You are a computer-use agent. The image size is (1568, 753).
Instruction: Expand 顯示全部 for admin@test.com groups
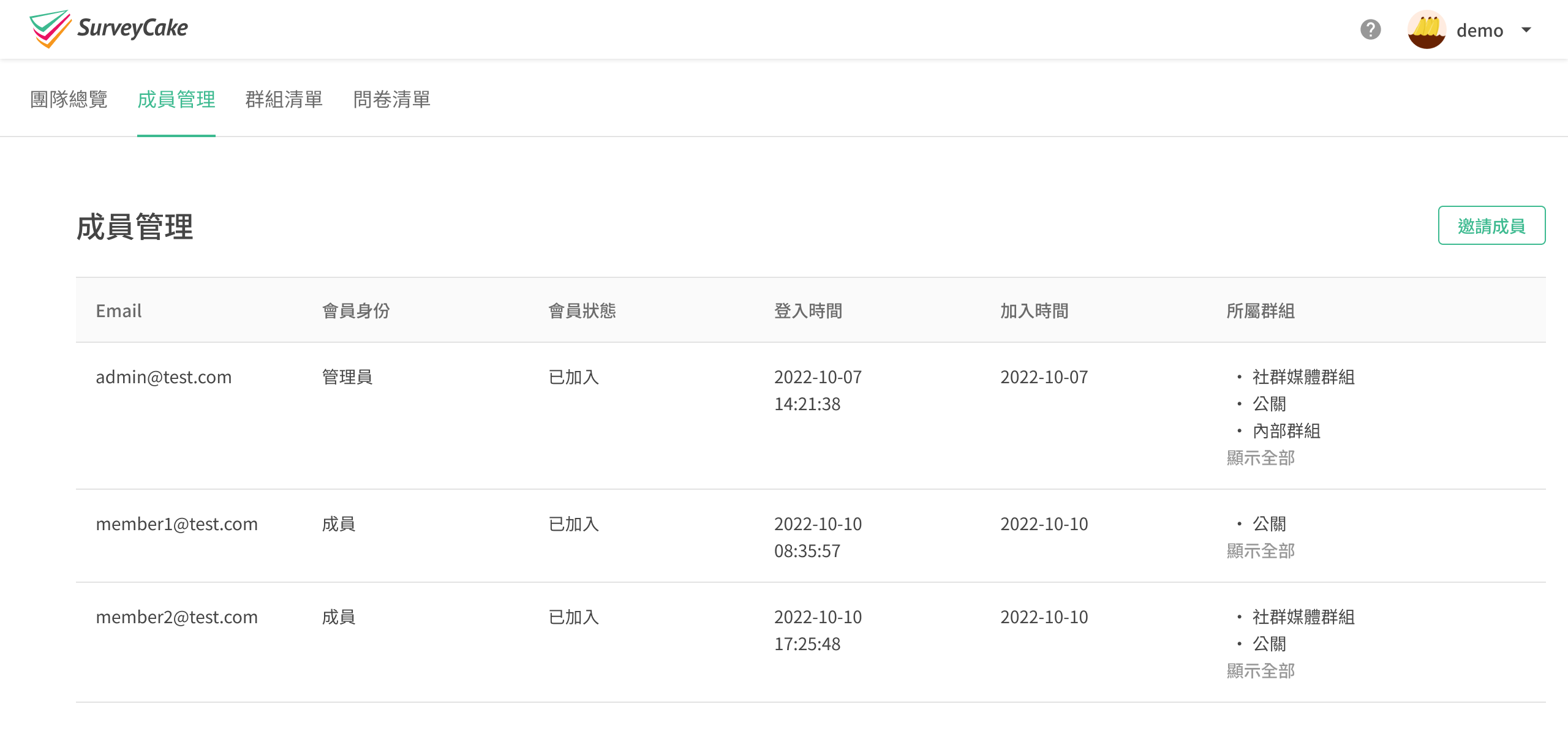[x=1261, y=458]
